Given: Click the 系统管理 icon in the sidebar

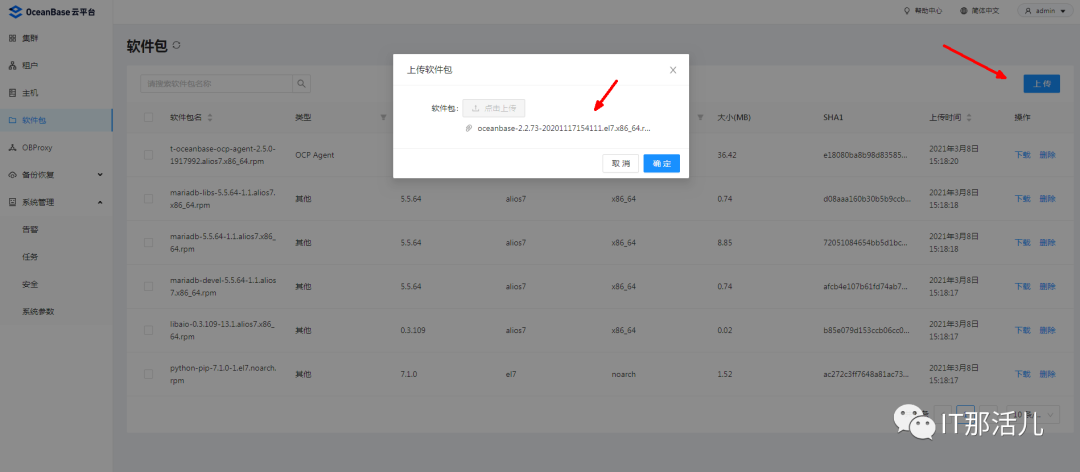Looking at the screenshot, I should [x=12, y=202].
